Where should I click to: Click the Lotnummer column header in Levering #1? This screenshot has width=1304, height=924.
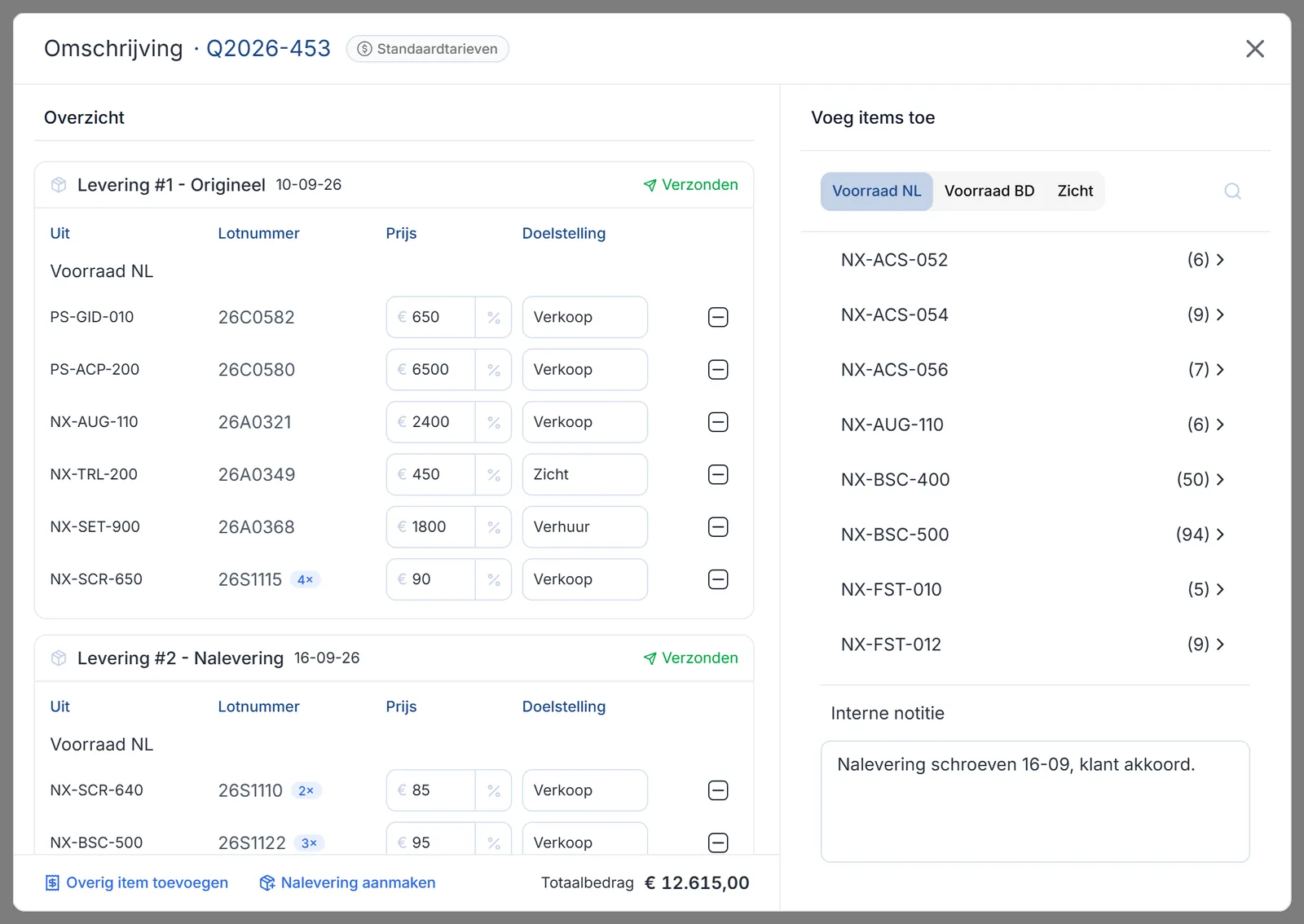coord(258,234)
